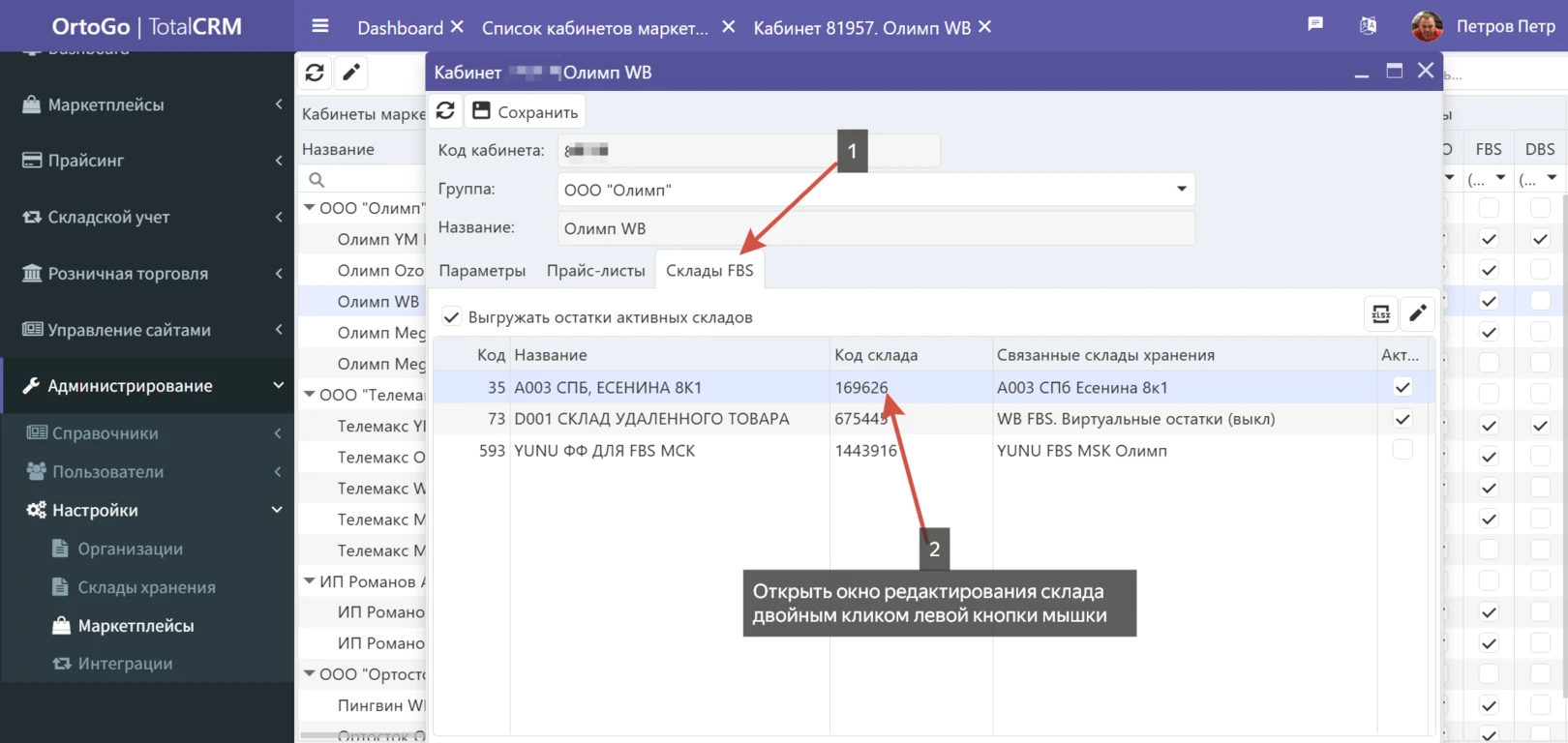Export warehouses table to XLSX
This screenshot has width=1568, height=743.
[1381, 313]
